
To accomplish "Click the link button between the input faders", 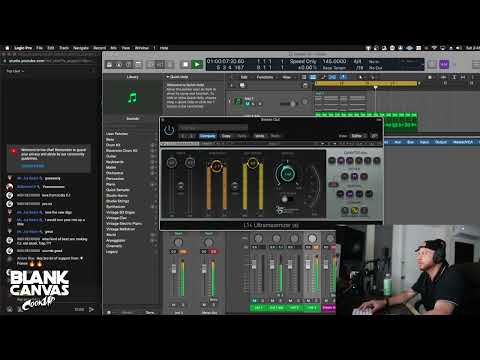I will tap(180, 186).
